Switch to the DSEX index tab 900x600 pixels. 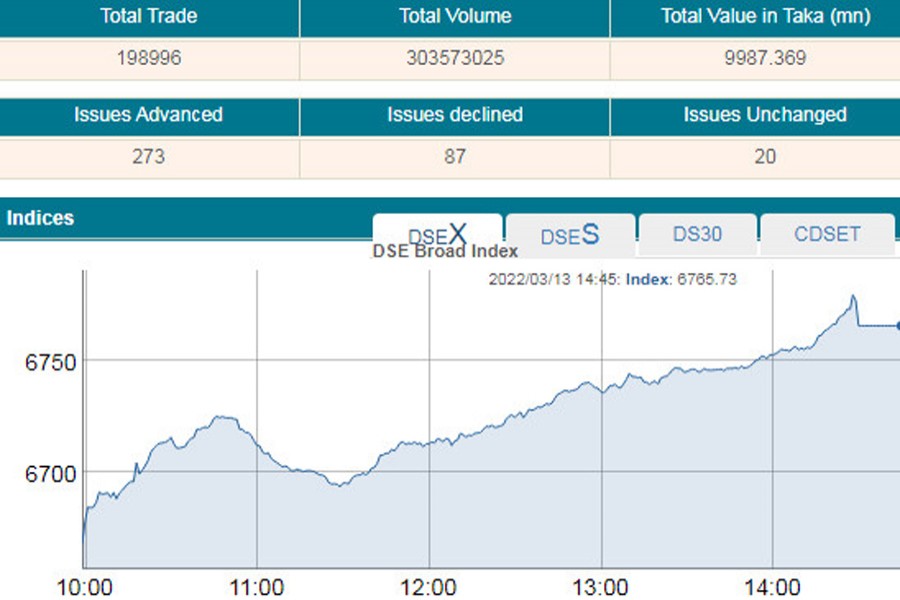tap(437, 235)
